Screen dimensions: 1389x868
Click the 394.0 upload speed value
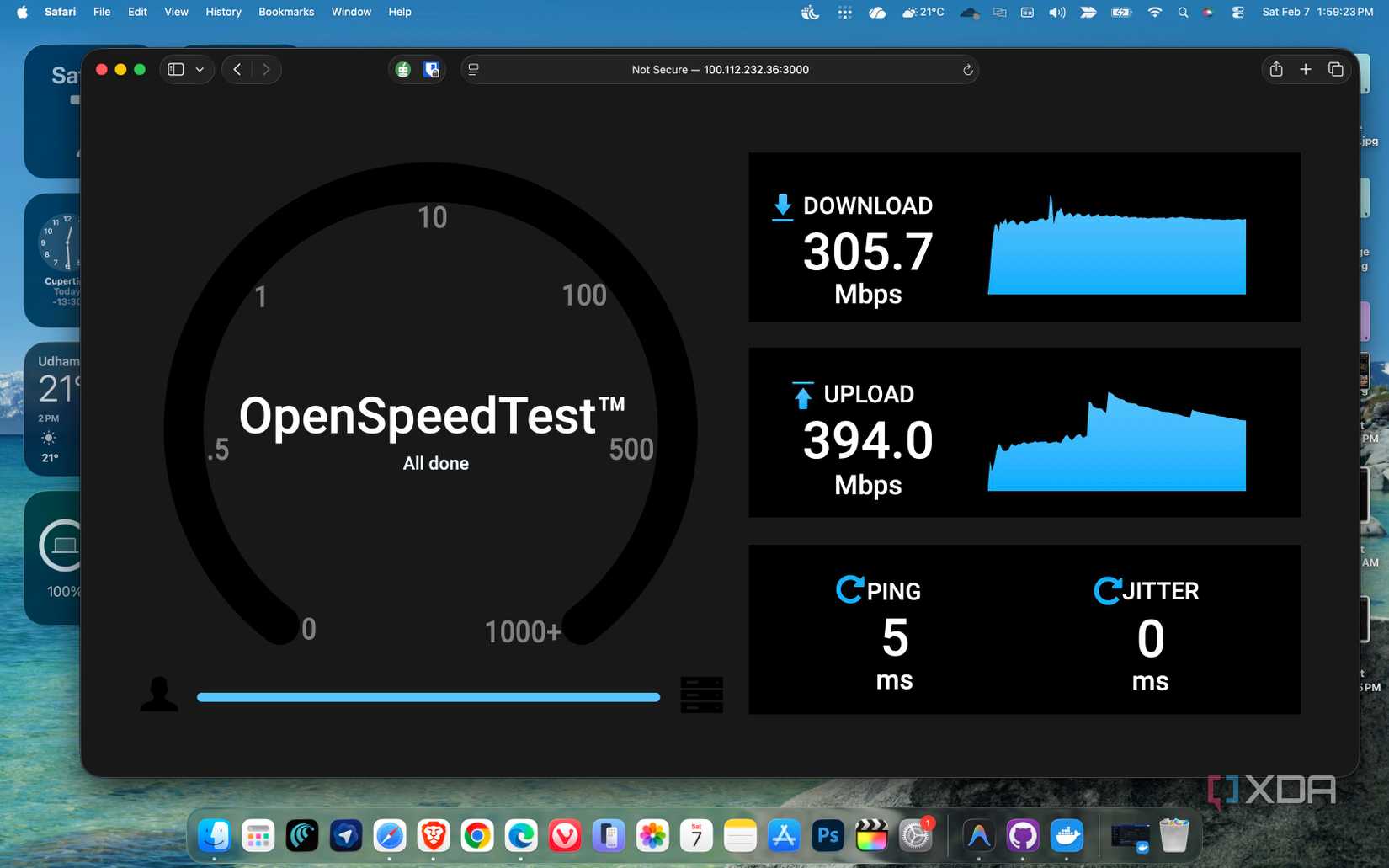pos(868,440)
